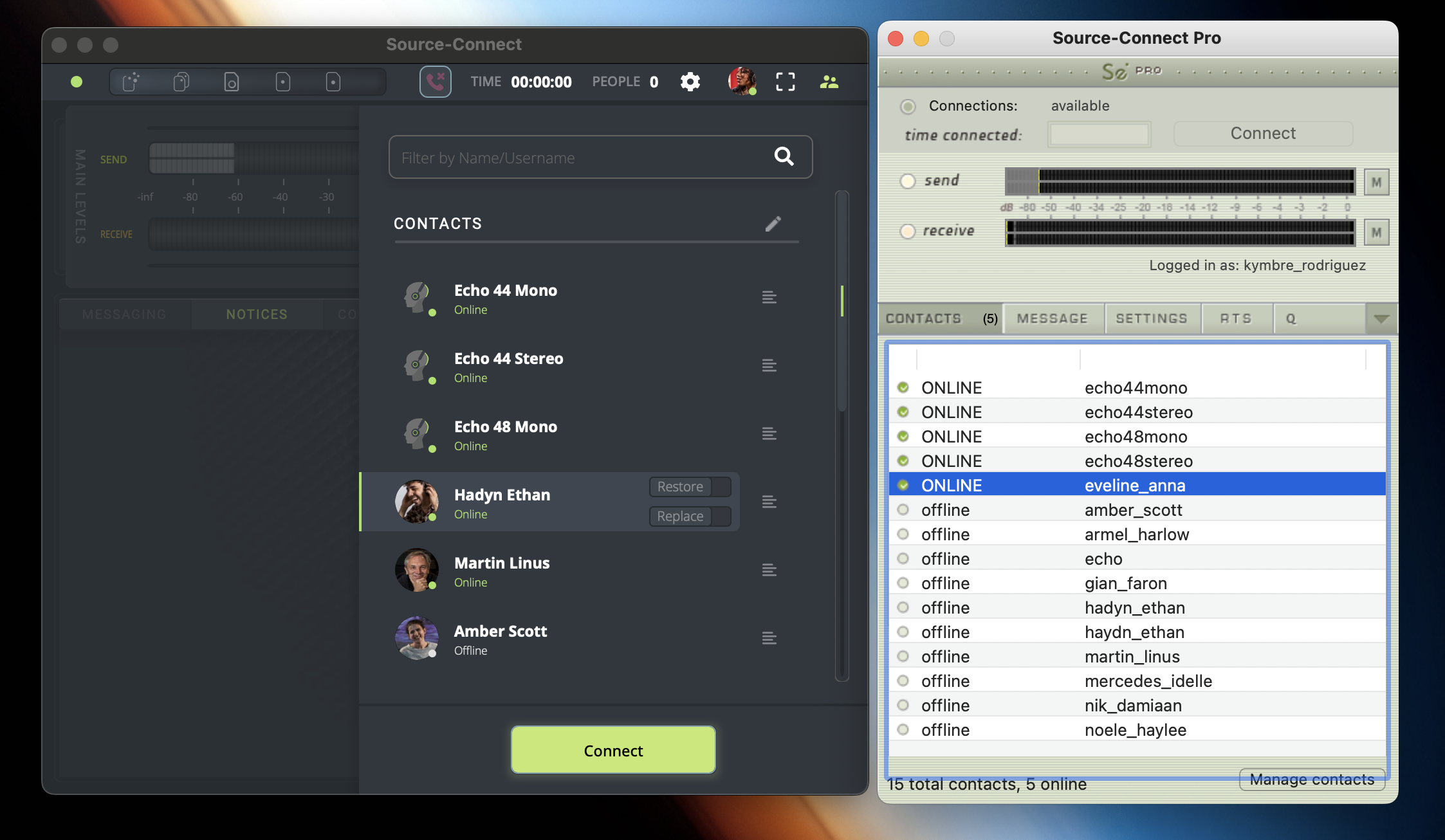Switch to the SETTINGS tab
The image size is (1445, 840).
tap(1152, 318)
